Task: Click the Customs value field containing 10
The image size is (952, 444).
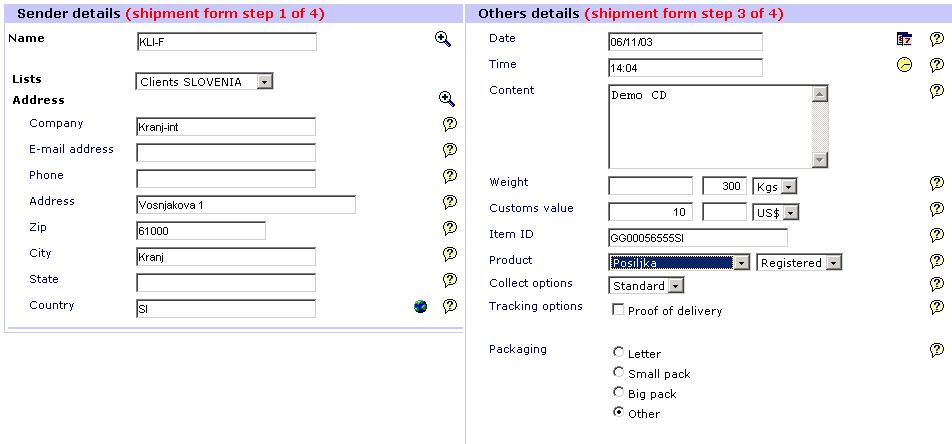Action: click(650, 212)
